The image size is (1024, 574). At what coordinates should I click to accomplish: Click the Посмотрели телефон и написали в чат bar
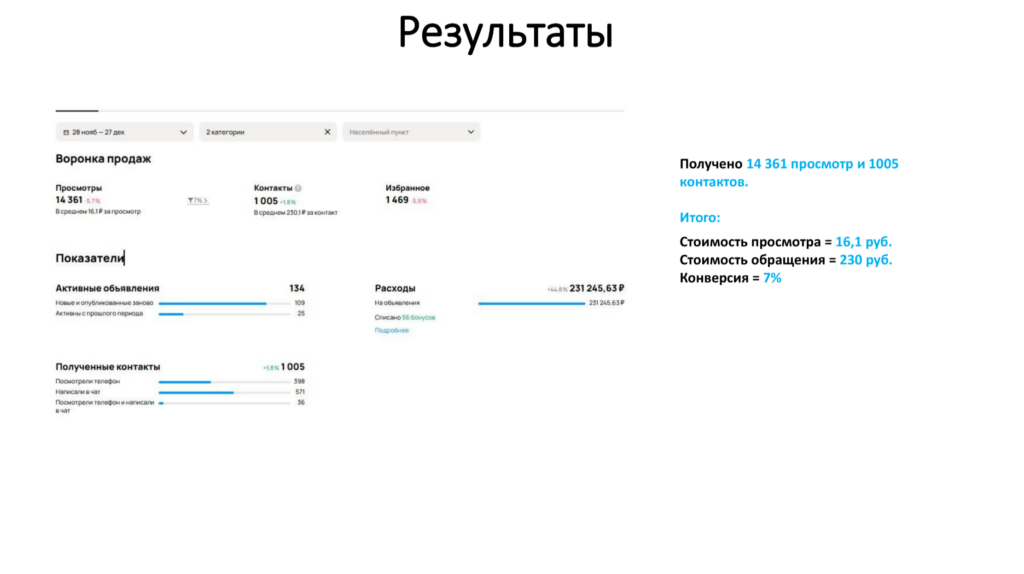(x=225, y=403)
